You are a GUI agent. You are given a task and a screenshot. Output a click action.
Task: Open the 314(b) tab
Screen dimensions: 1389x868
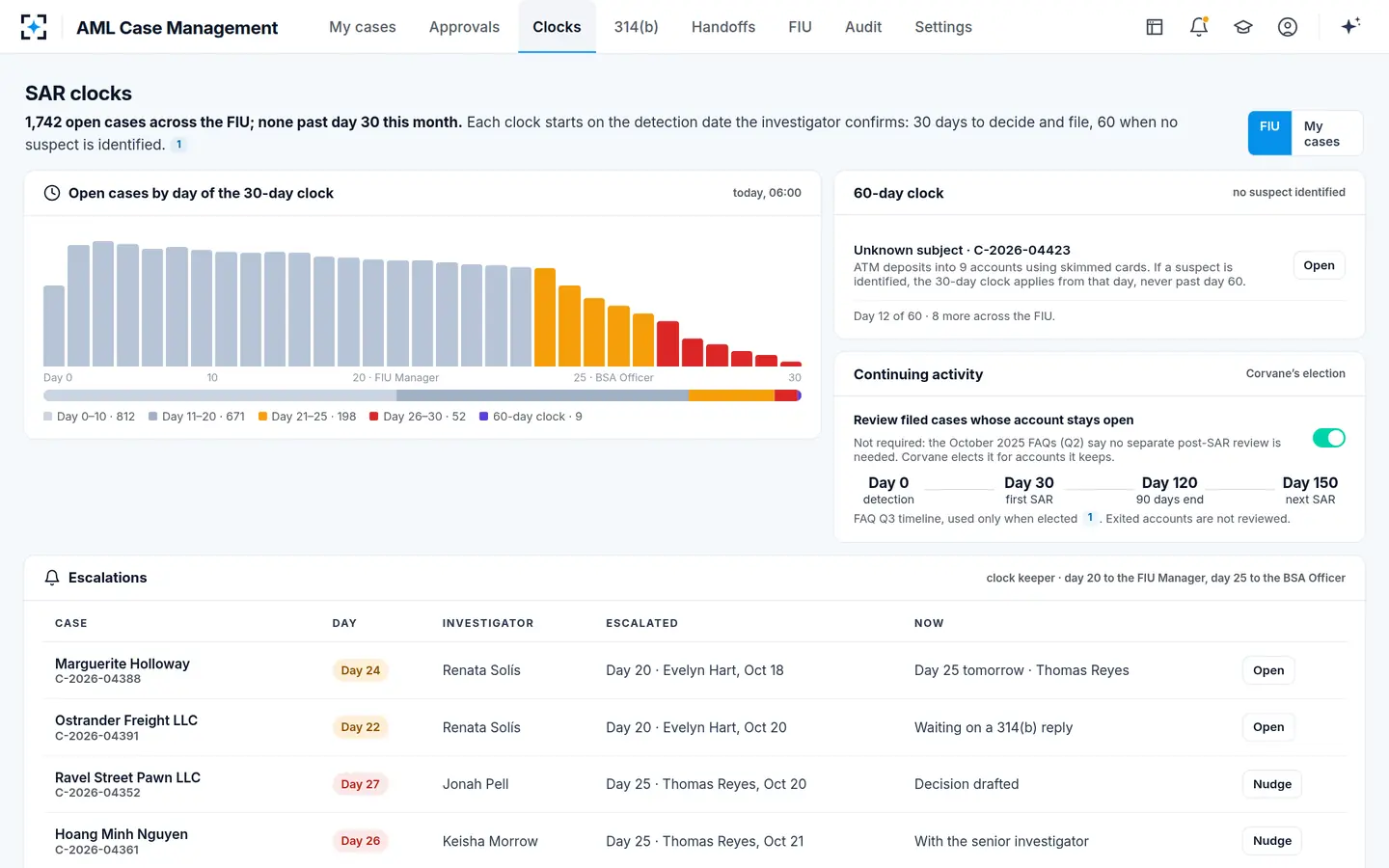(637, 27)
